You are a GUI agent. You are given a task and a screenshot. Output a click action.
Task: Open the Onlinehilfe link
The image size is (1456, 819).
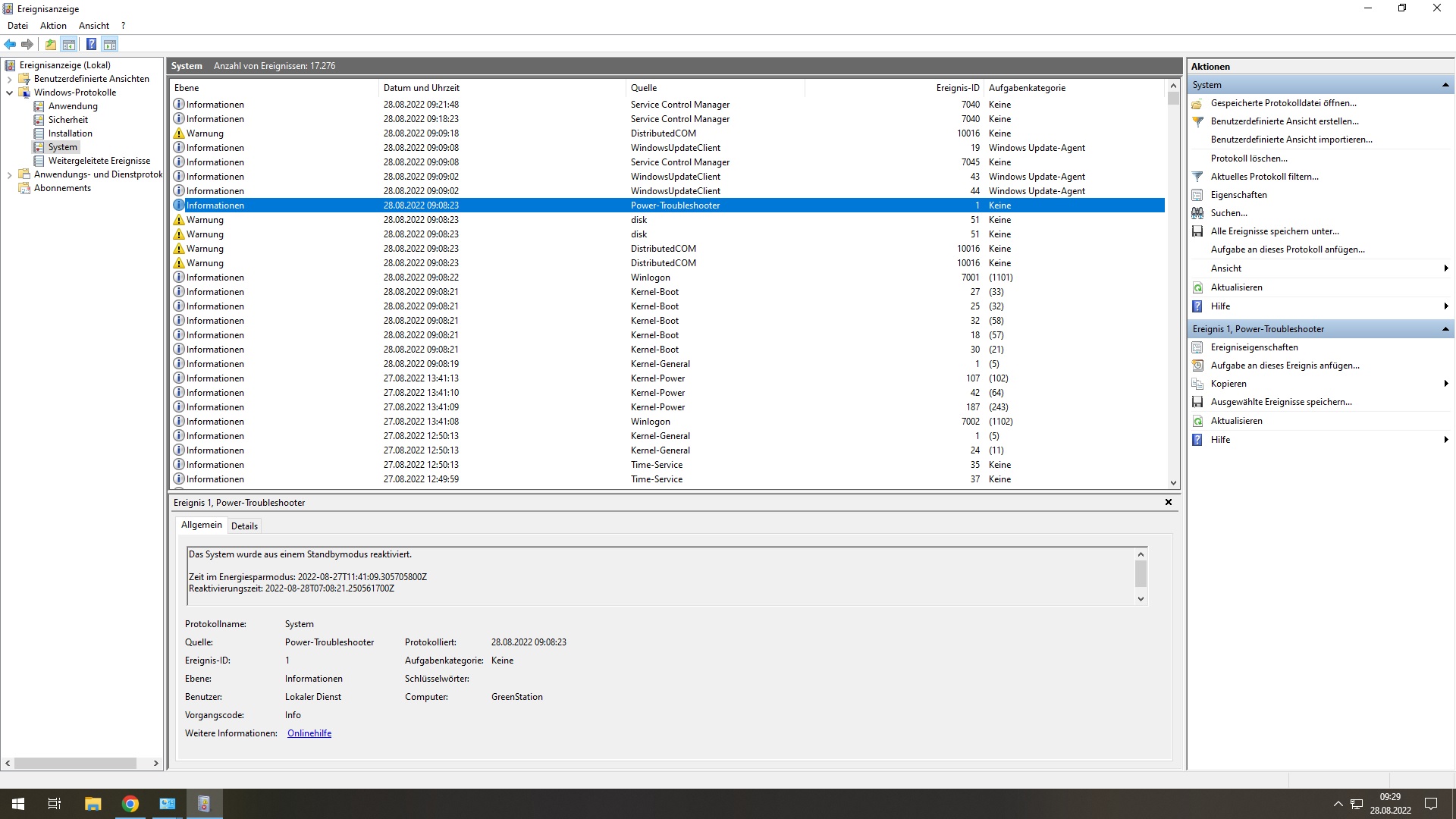click(x=309, y=733)
